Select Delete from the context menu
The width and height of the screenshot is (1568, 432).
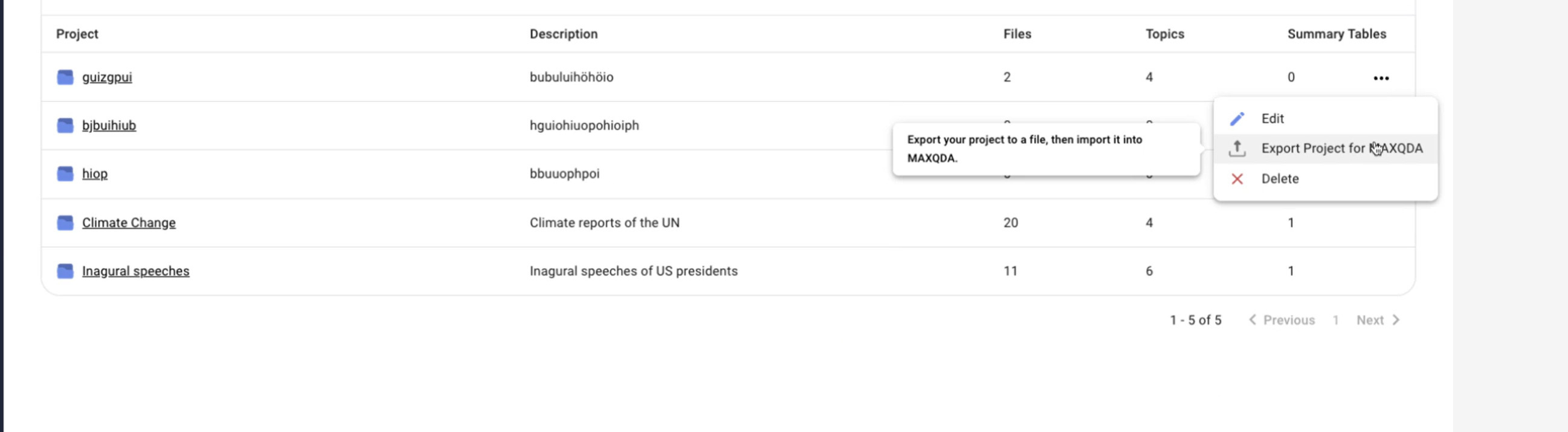coord(1280,179)
